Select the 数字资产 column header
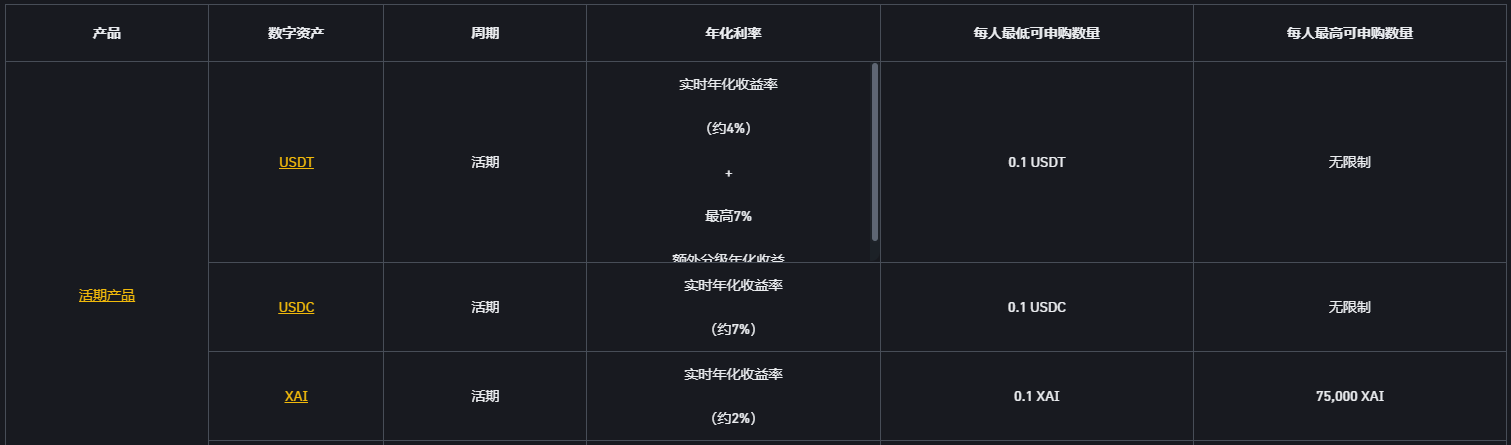This screenshot has height=445, width=1511. 296,33
